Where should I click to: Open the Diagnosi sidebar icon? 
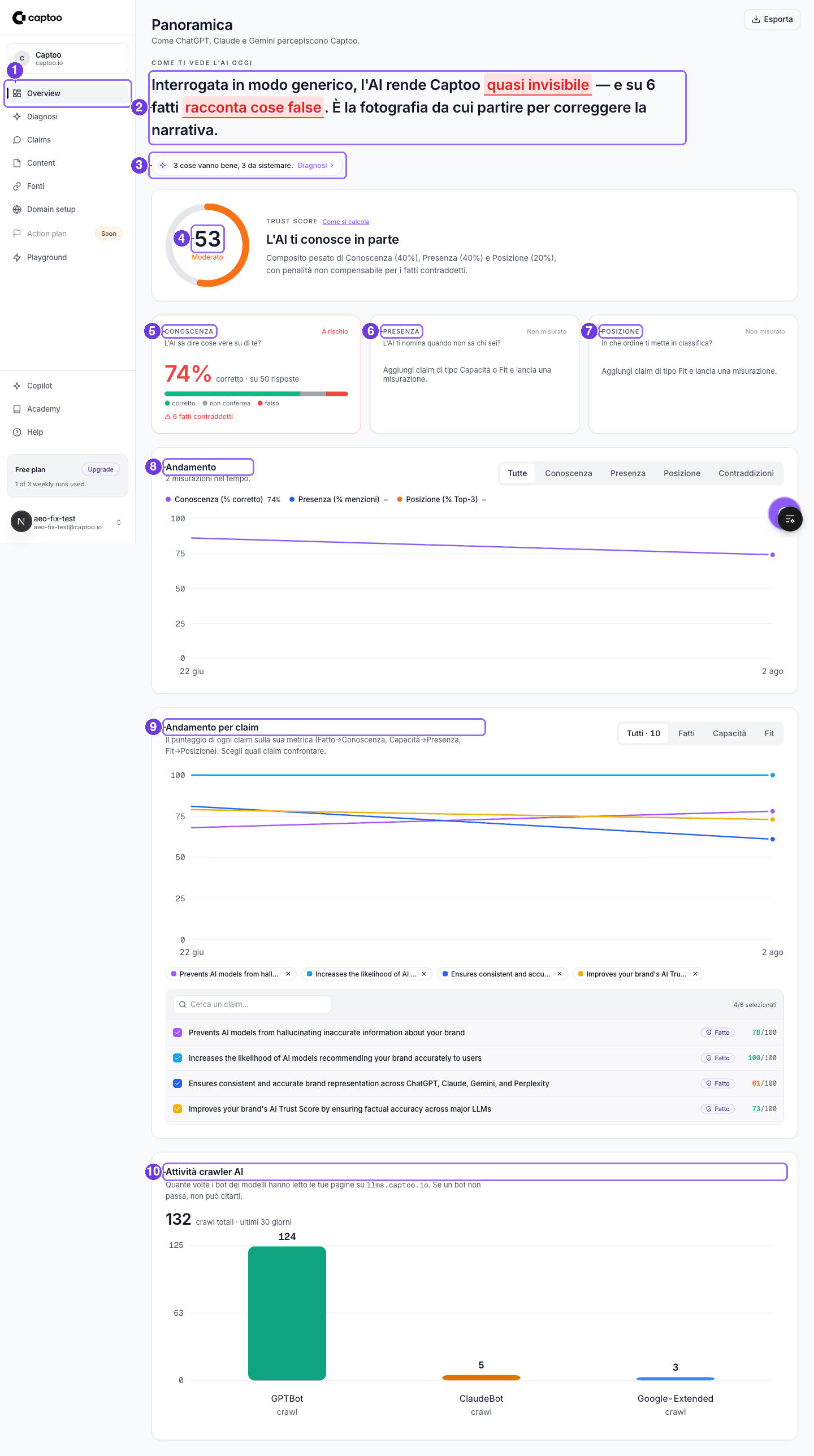pos(17,116)
